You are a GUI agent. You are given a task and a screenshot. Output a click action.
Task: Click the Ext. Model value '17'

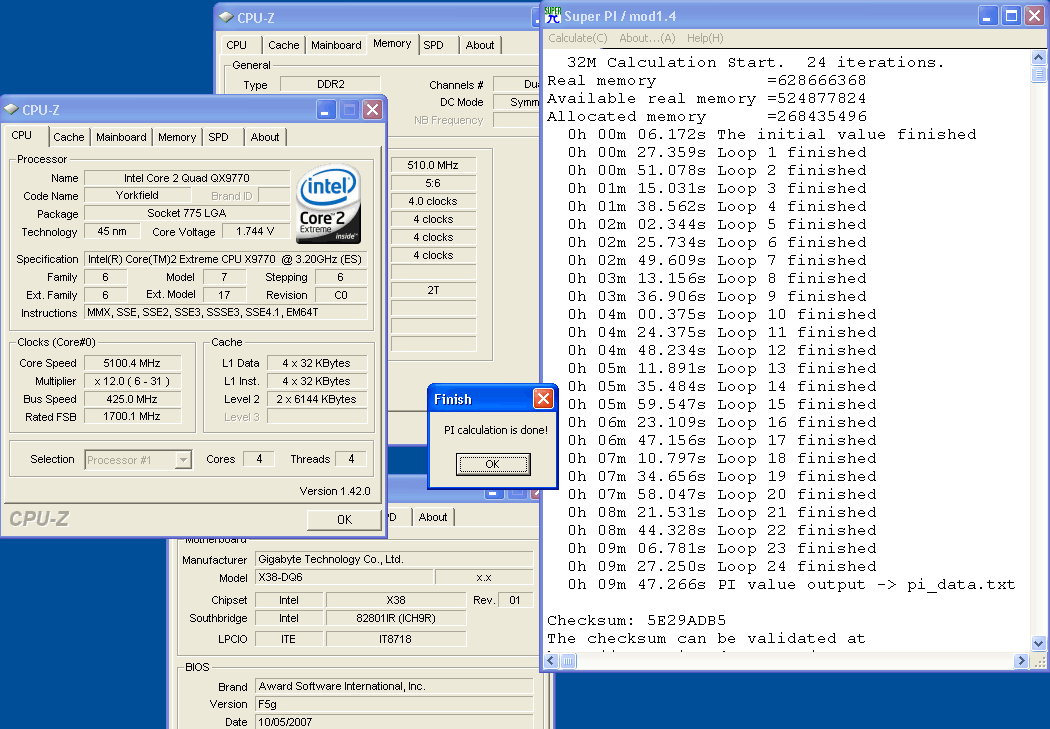tap(224, 295)
